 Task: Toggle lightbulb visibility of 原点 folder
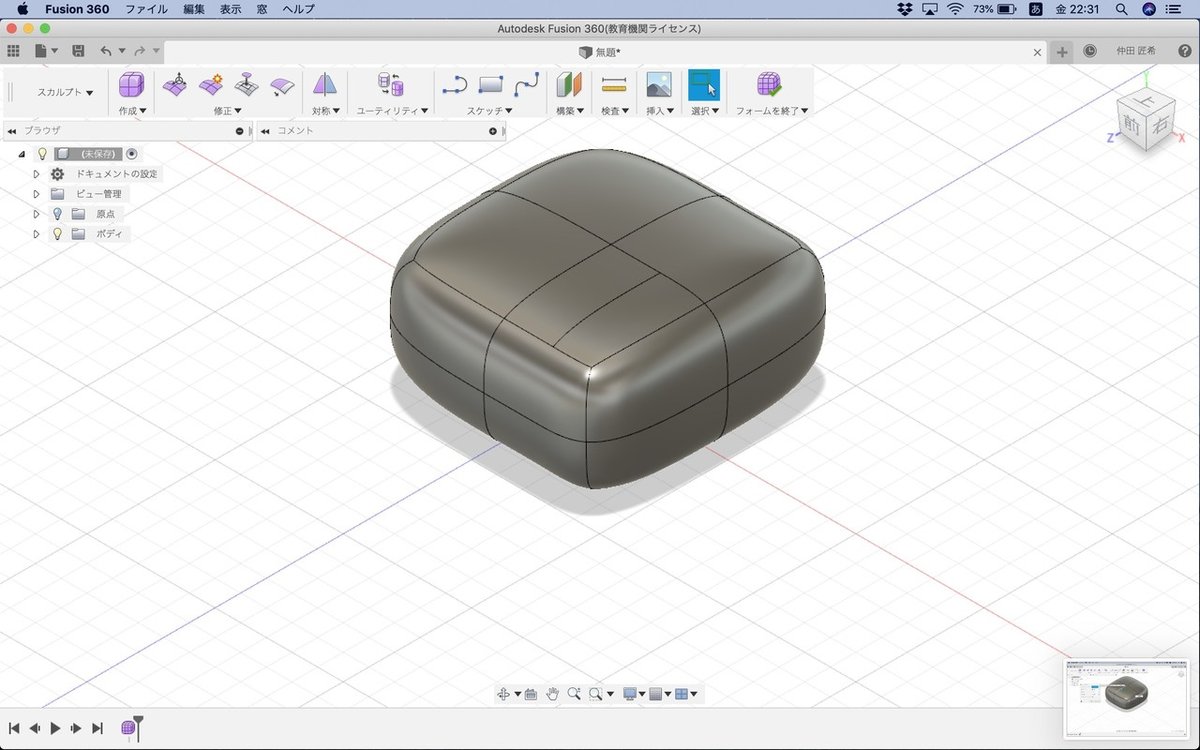pos(57,214)
